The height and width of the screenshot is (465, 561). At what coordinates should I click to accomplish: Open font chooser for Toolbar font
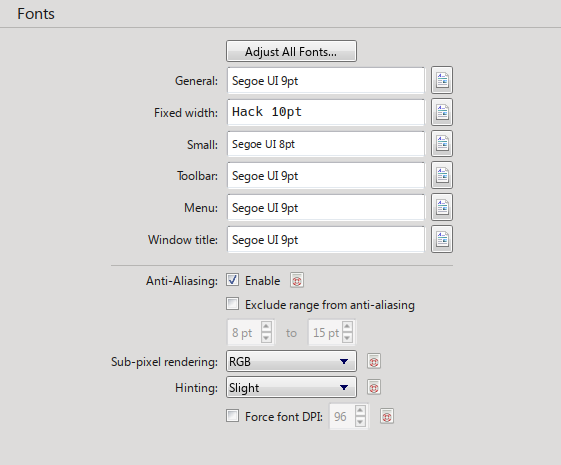point(442,175)
